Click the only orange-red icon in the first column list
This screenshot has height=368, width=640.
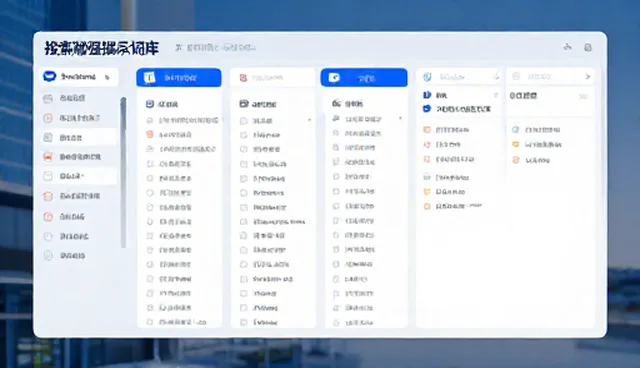click(x=150, y=134)
